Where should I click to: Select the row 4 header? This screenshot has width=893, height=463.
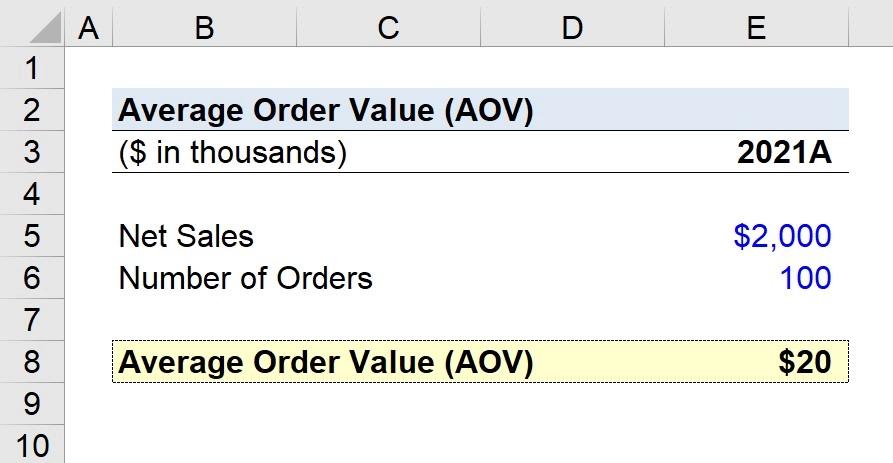32,193
